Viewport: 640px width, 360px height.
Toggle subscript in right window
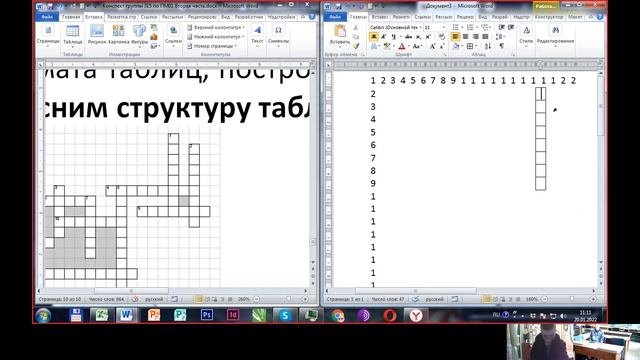coord(418,37)
